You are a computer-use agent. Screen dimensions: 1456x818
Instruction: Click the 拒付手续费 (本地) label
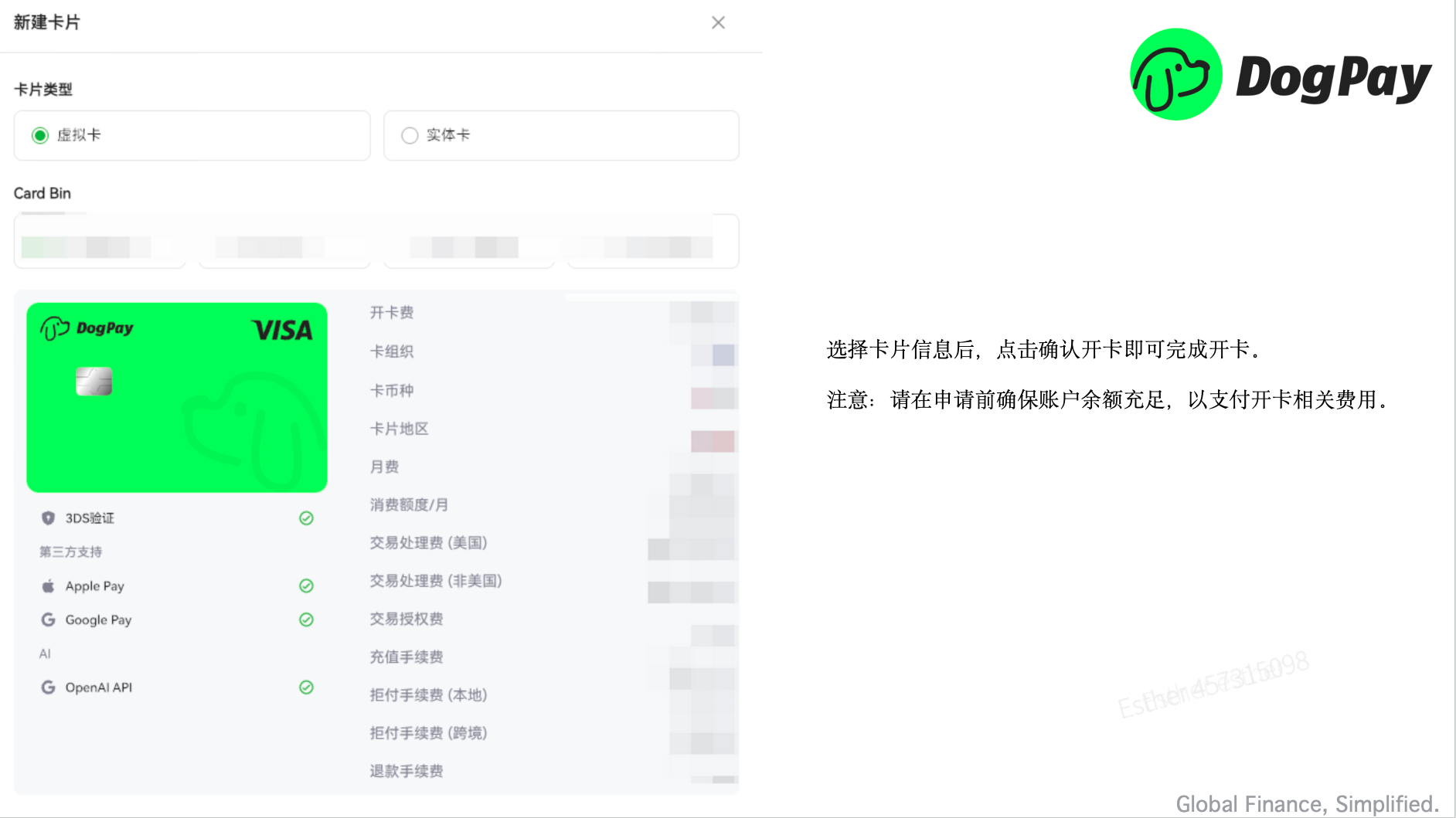point(428,695)
